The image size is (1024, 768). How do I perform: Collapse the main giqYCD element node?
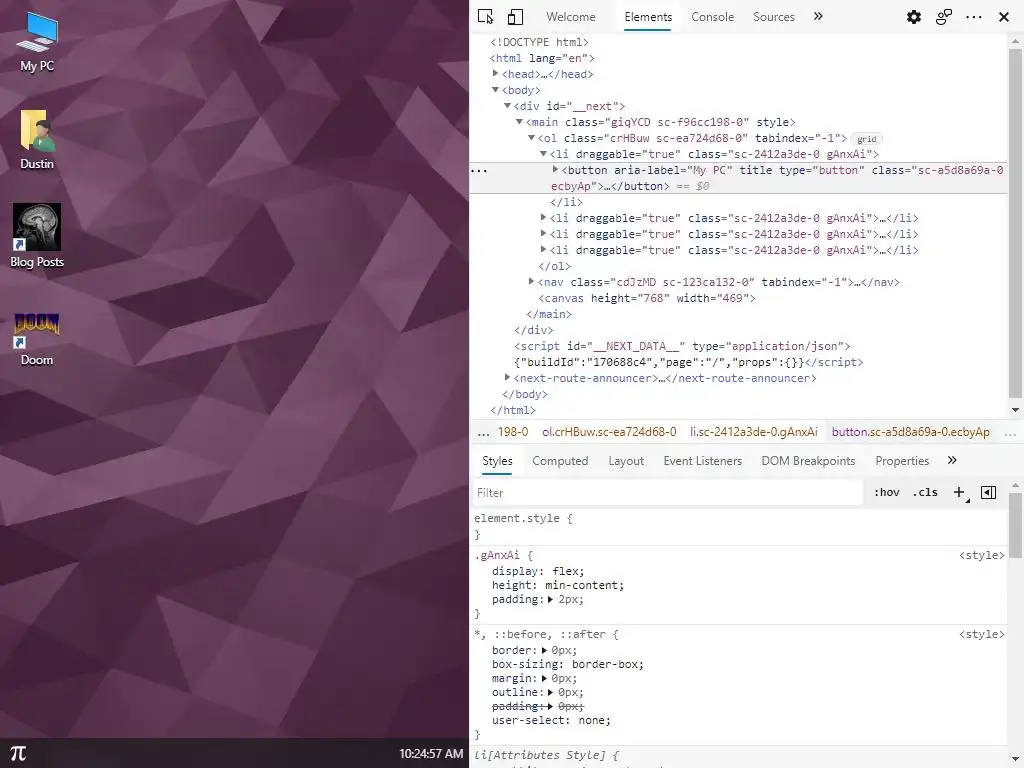[520, 121]
